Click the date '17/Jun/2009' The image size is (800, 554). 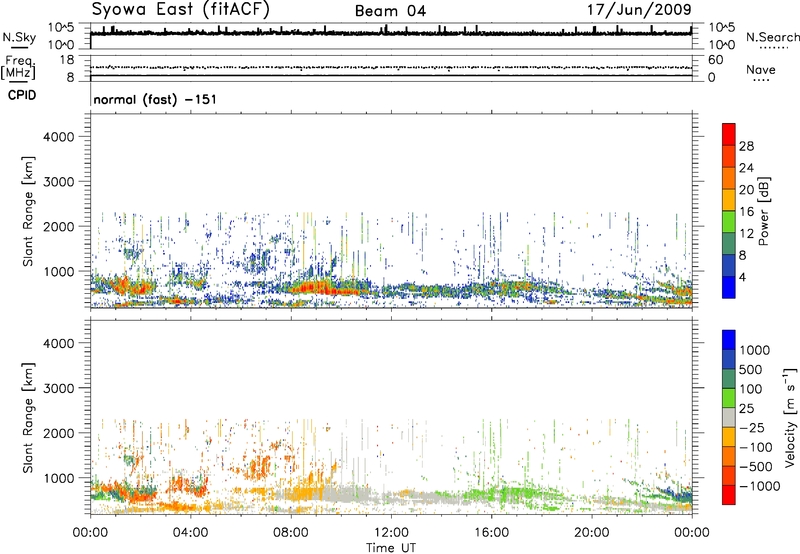click(x=639, y=10)
